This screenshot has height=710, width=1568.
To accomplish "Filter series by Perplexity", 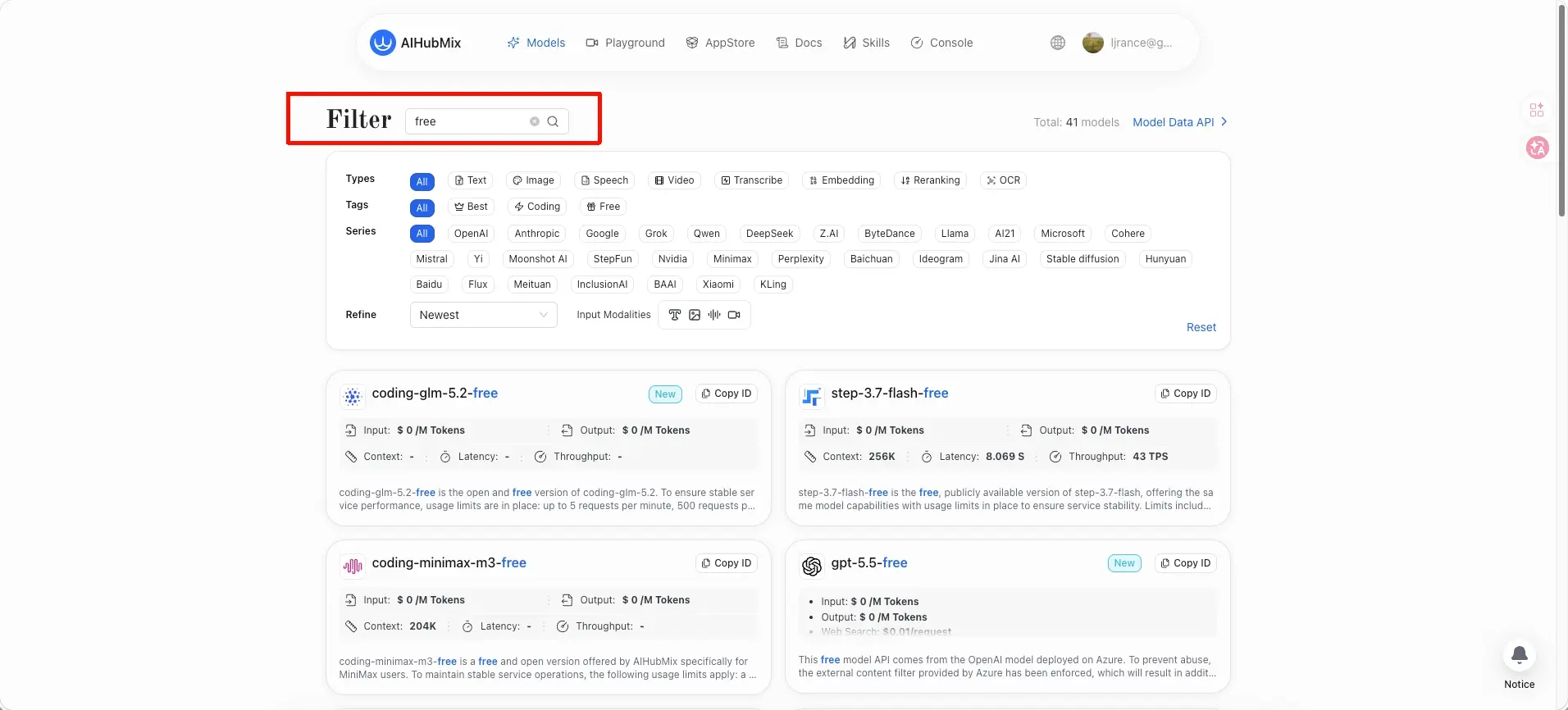I will [800, 259].
